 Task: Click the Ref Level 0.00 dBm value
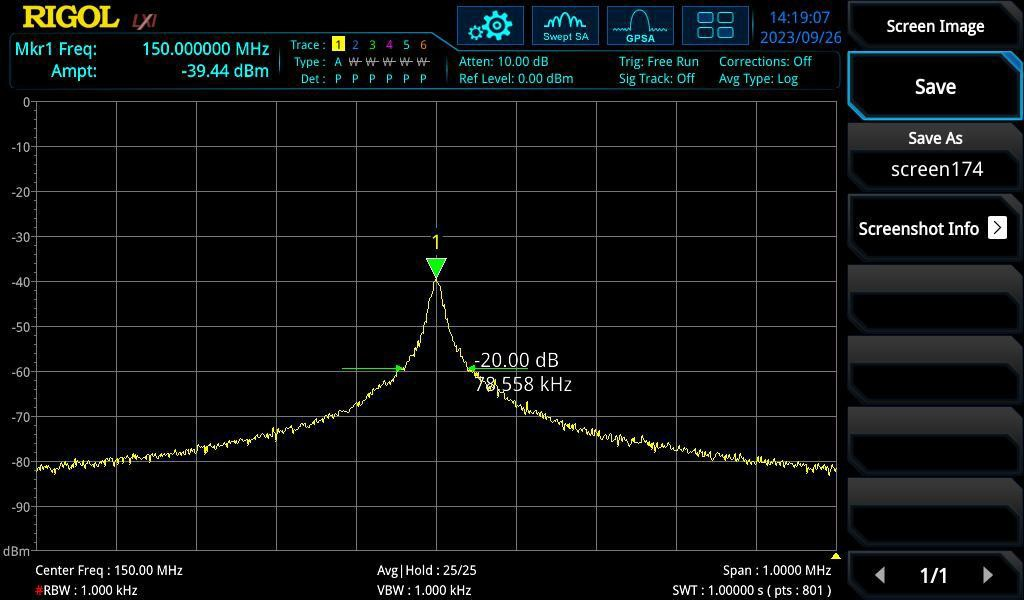coord(516,78)
